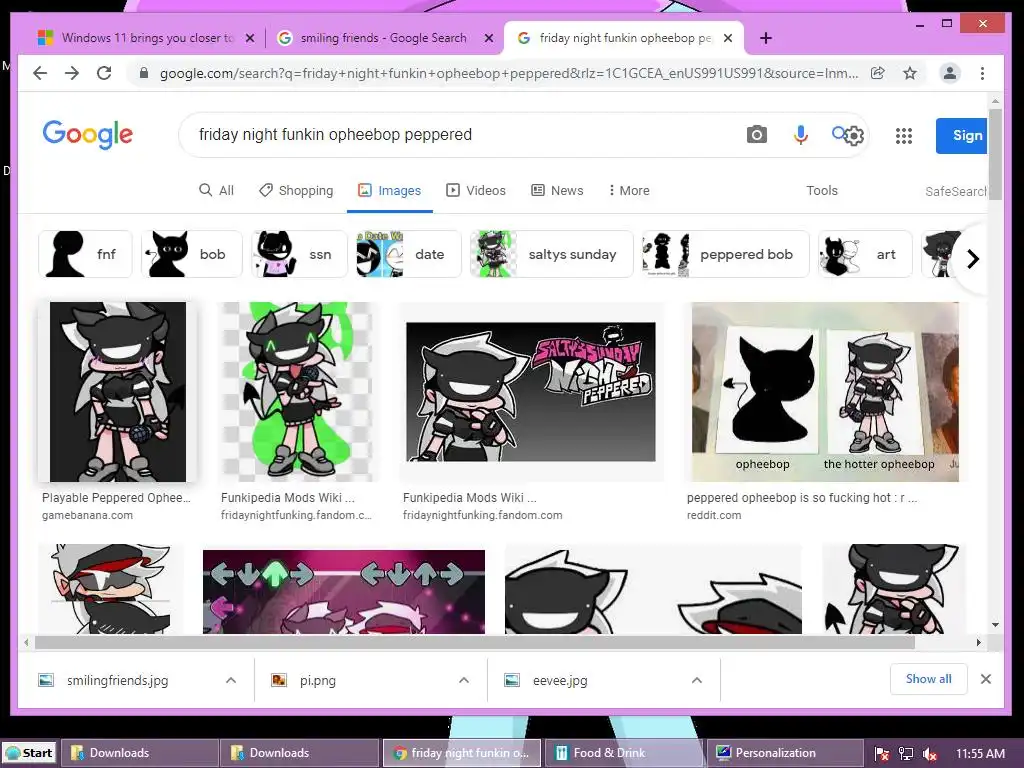The width and height of the screenshot is (1024, 768).
Task: Filter by the peppered bob chip
Action: (x=726, y=254)
